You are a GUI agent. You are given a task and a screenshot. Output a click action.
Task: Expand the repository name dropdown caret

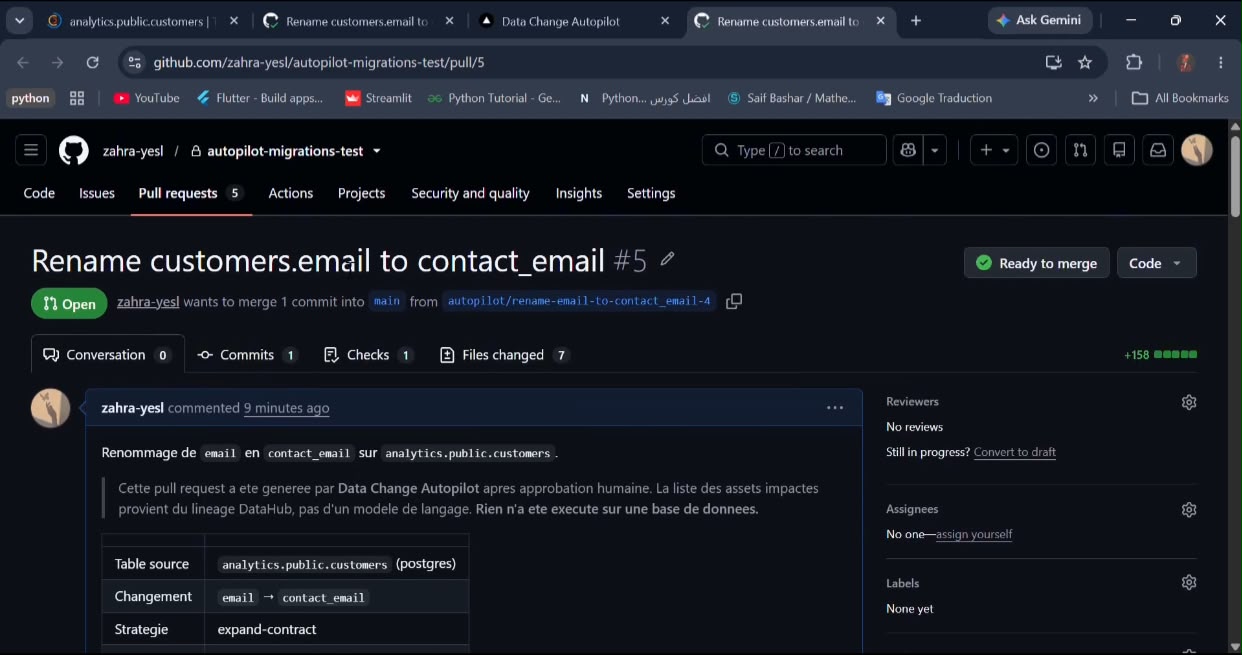point(377,151)
